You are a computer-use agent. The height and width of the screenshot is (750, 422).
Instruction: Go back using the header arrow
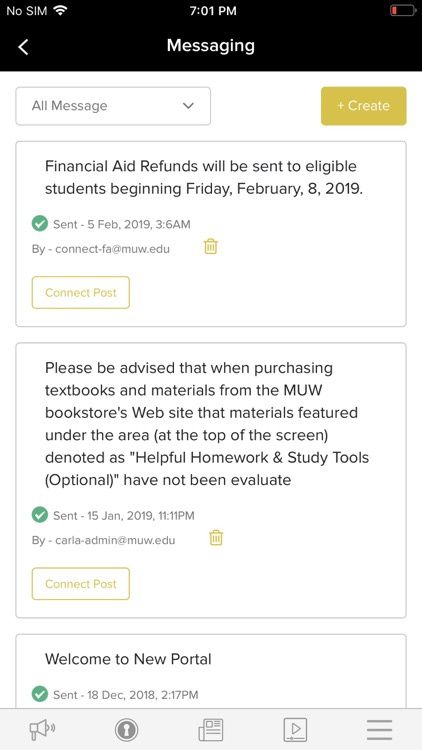point(23,47)
